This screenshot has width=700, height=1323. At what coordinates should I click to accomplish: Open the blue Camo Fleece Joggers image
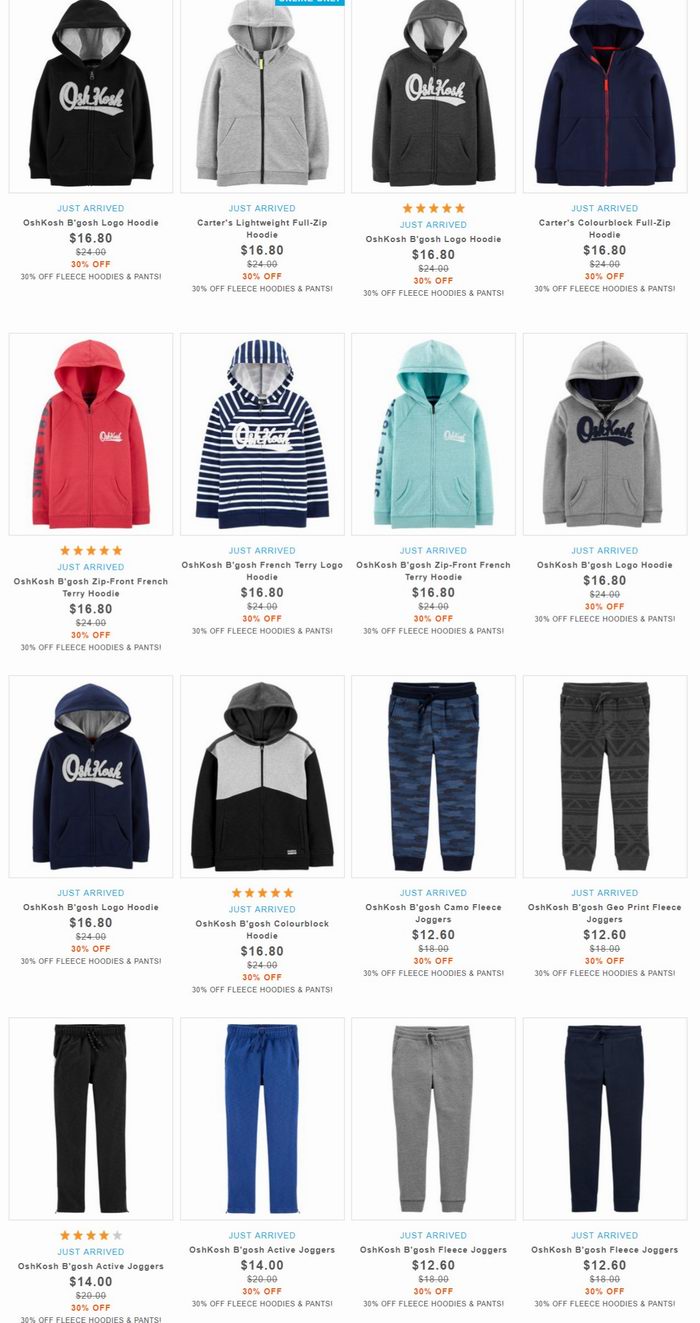433,776
